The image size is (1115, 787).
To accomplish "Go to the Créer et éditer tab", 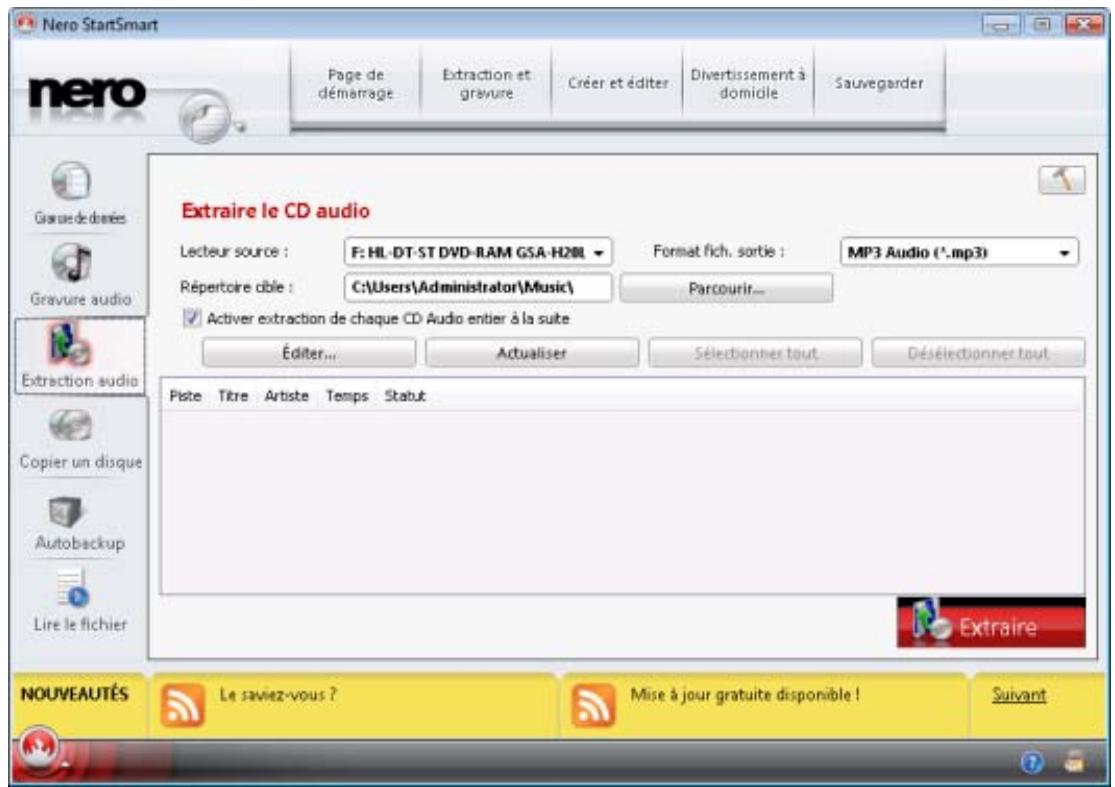I will (618, 84).
